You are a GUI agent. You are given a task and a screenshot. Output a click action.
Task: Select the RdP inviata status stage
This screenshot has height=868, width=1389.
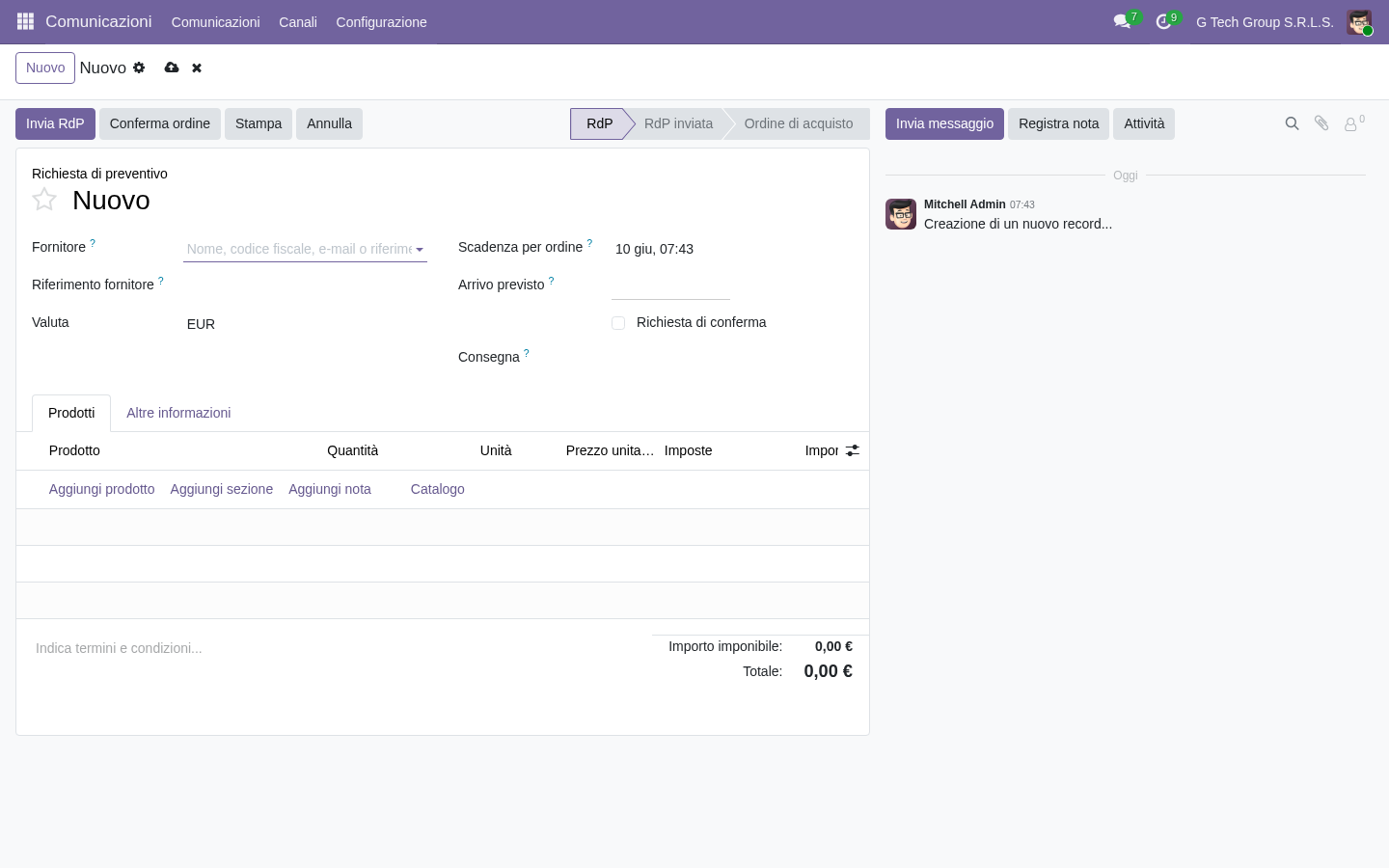tap(679, 123)
